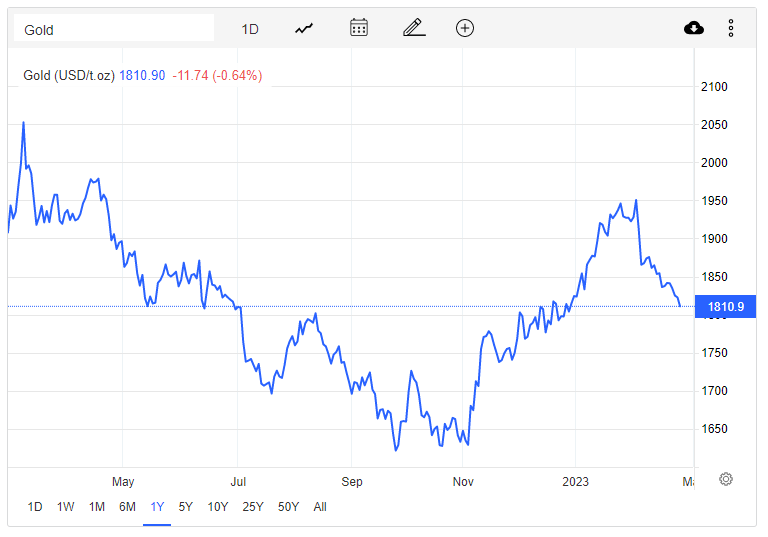Viewport: 768px width, 537px height.
Task: Click the 1900 price axis label
Action: pos(714,239)
